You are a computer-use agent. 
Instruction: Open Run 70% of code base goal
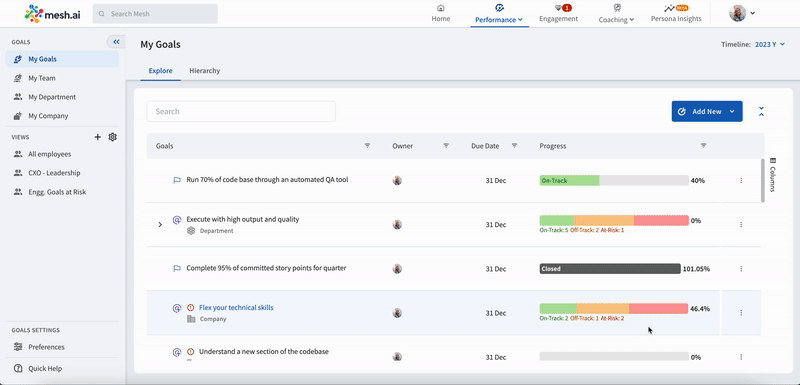pos(267,179)
